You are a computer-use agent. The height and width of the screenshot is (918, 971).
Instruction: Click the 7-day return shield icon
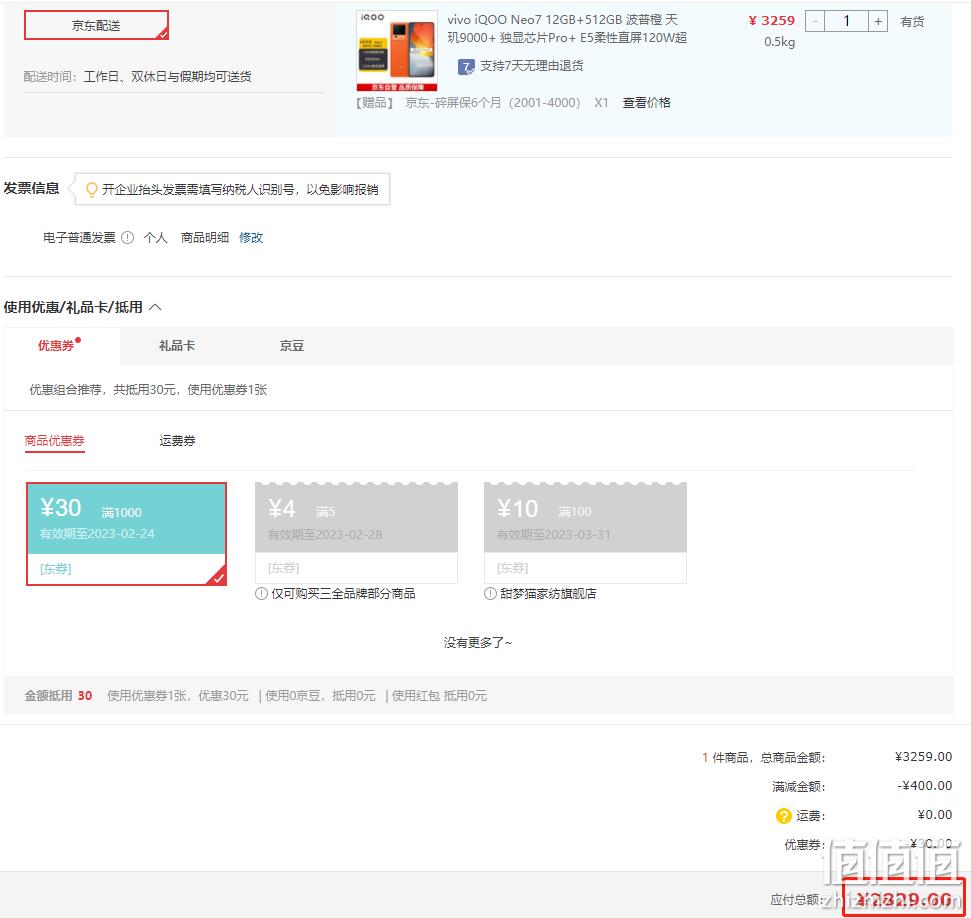[x=466, y=66]
